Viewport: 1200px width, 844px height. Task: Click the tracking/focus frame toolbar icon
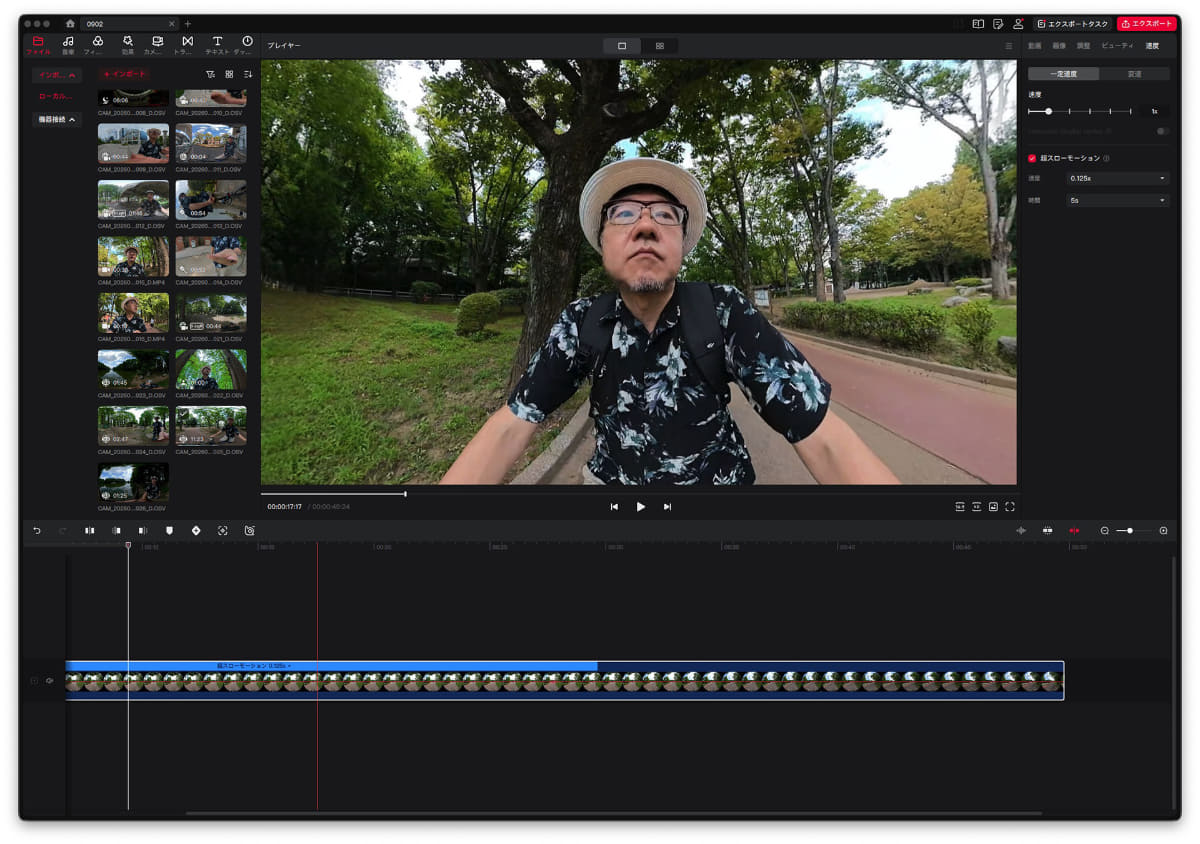click(222, 530)
